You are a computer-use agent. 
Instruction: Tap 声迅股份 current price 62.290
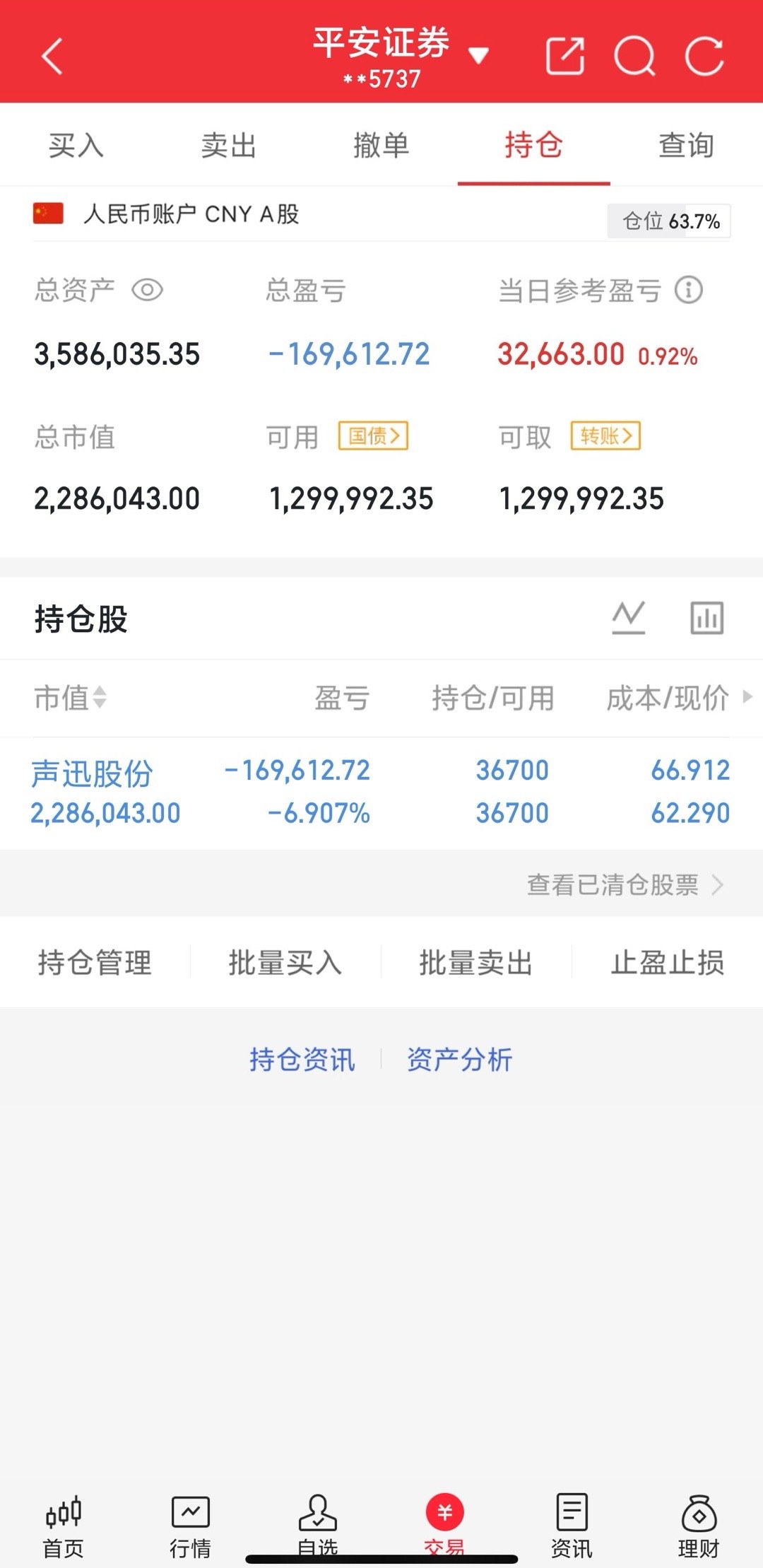point(690,814)
